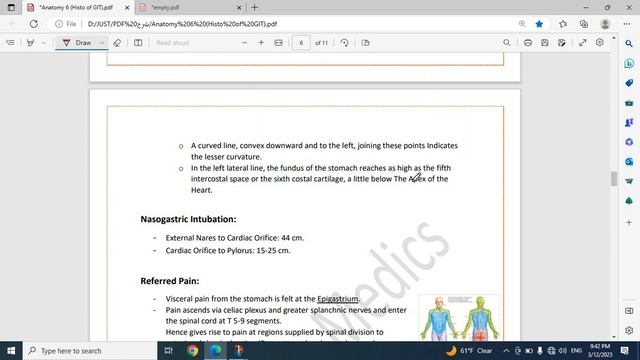
Task: Open the table of contents panel
Action: [11, 42]
